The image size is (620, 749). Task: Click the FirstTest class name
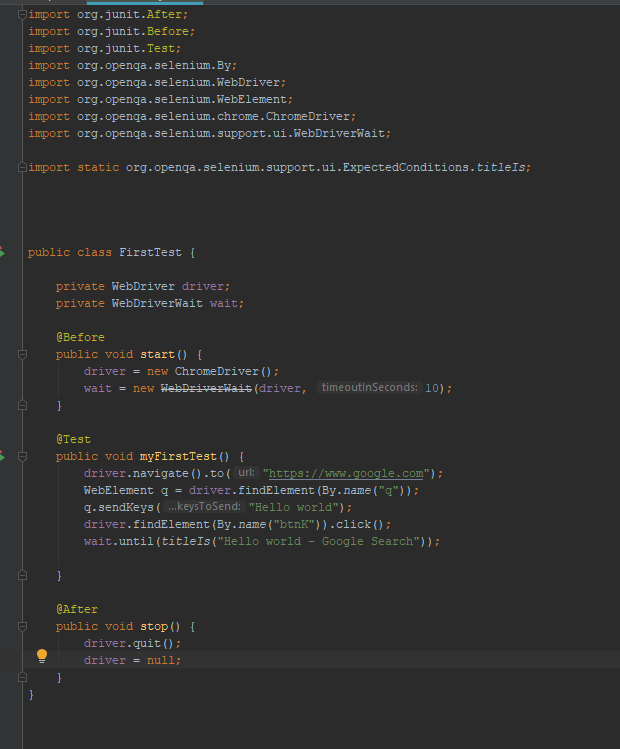(150, 252)
